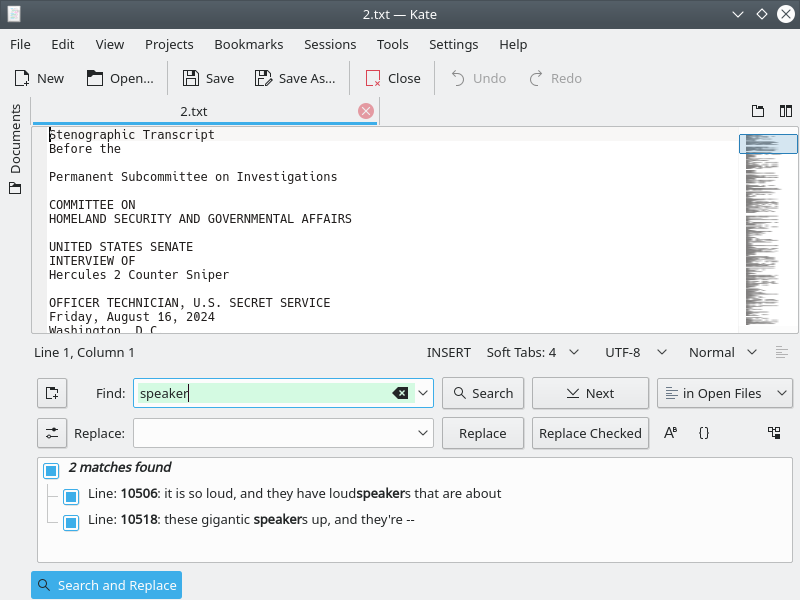800x600 pixels.
Task: Uncheck the Line 10518 match checkbox
Action: coord(71,523)
